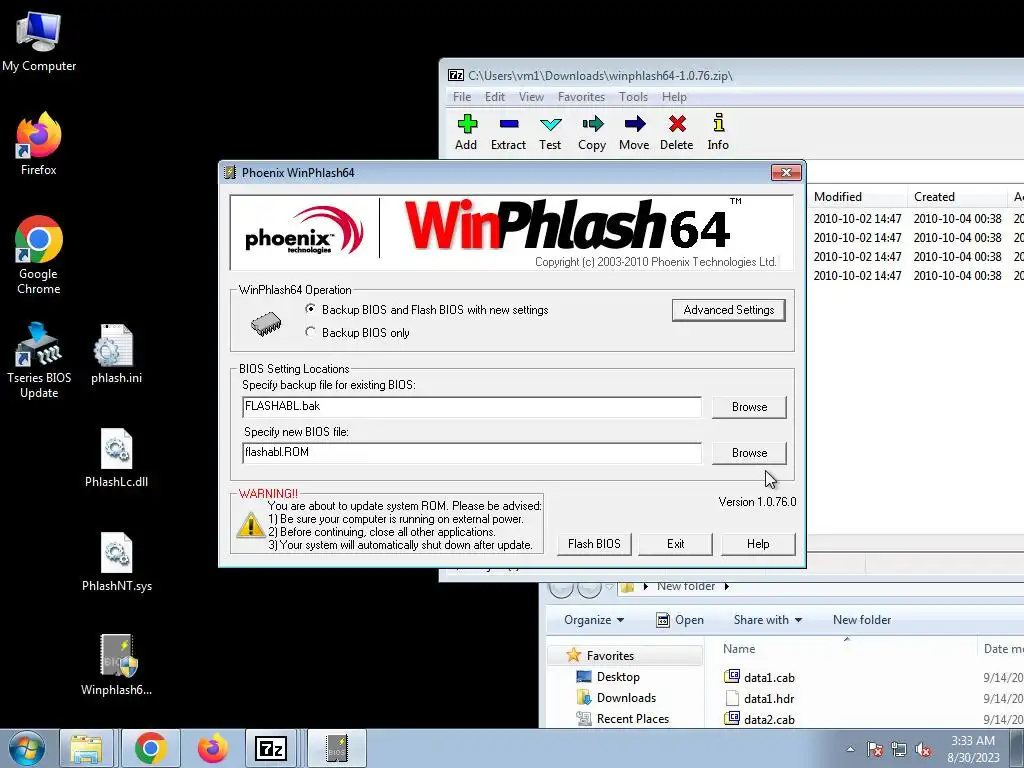Browse for the new BIOS file

coord(749,453)
